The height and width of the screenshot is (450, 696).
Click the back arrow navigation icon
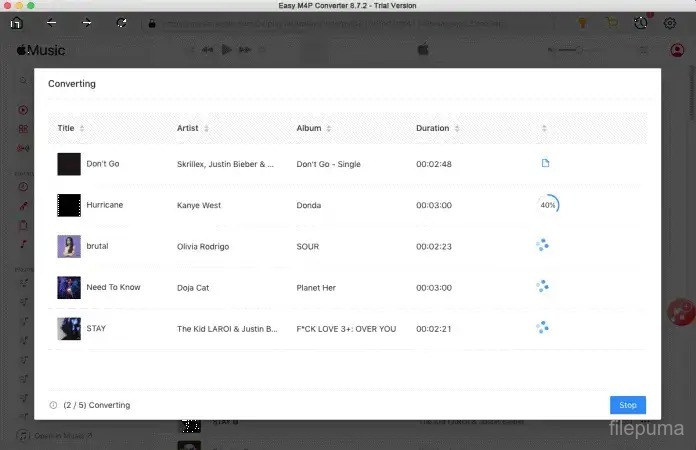(x=51, y=22)
